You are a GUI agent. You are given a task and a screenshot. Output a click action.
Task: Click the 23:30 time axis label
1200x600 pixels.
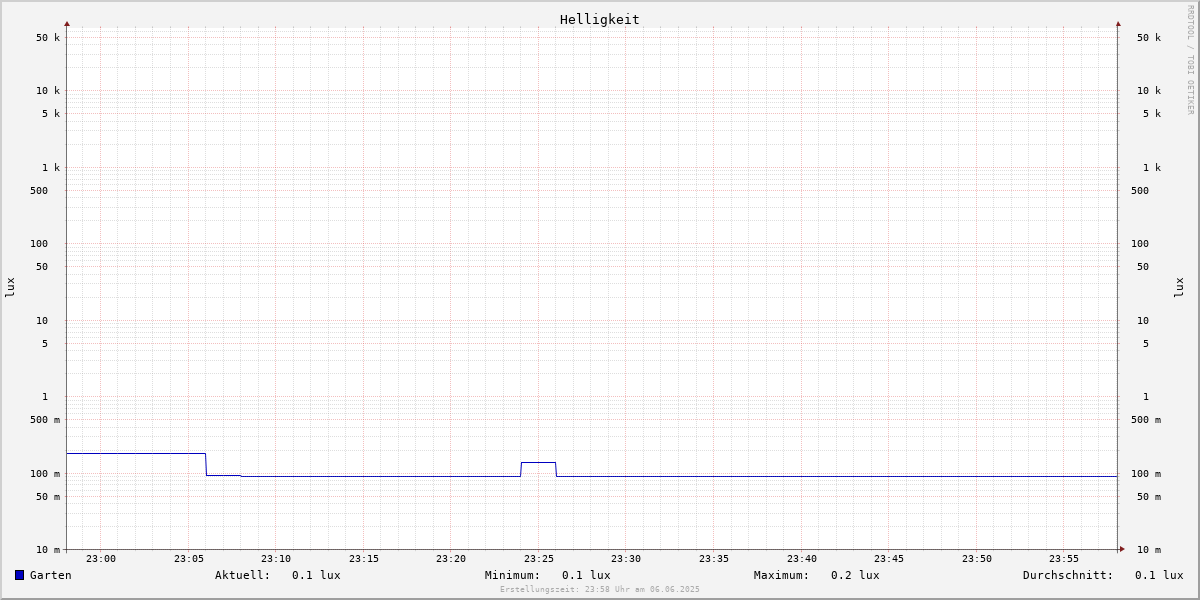pyautogui.click(x=626, y=559)
